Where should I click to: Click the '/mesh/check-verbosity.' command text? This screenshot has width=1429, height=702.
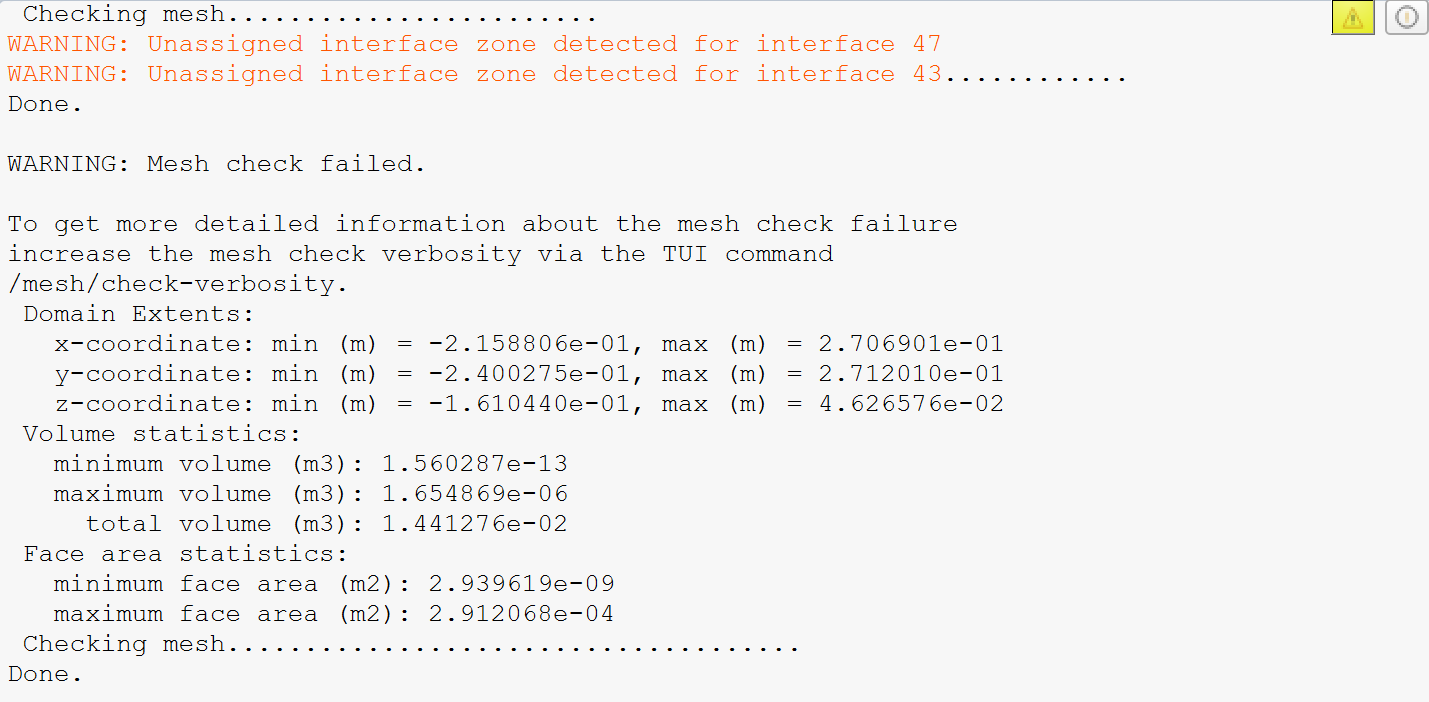(178, 284)
